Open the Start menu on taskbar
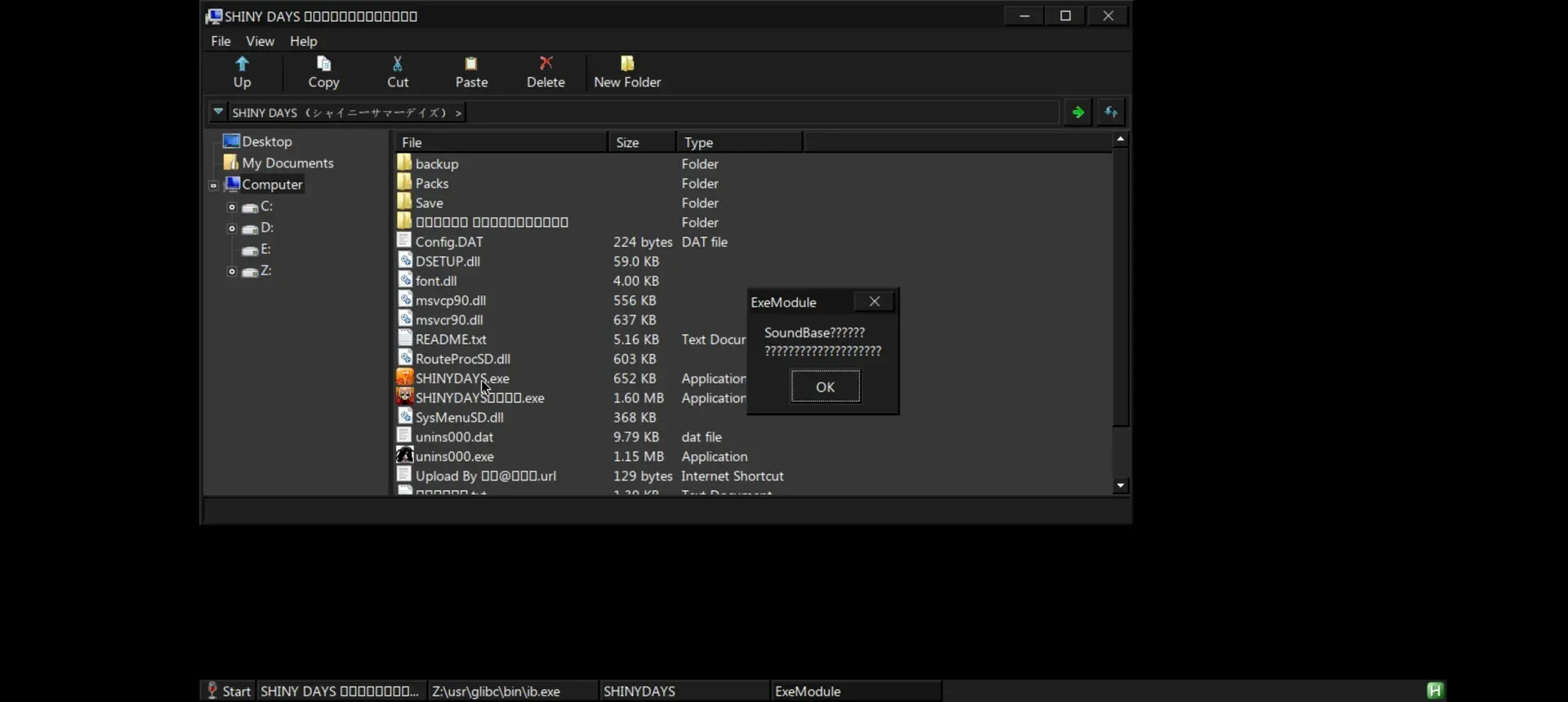This screenshot has width=1568, height=702. coord(228,691)
